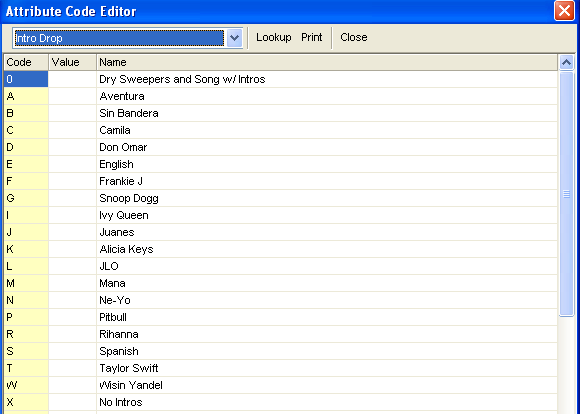Click the vertical scrollbar thumb
This screenshot has height=414, width=580.
[566, 194]
